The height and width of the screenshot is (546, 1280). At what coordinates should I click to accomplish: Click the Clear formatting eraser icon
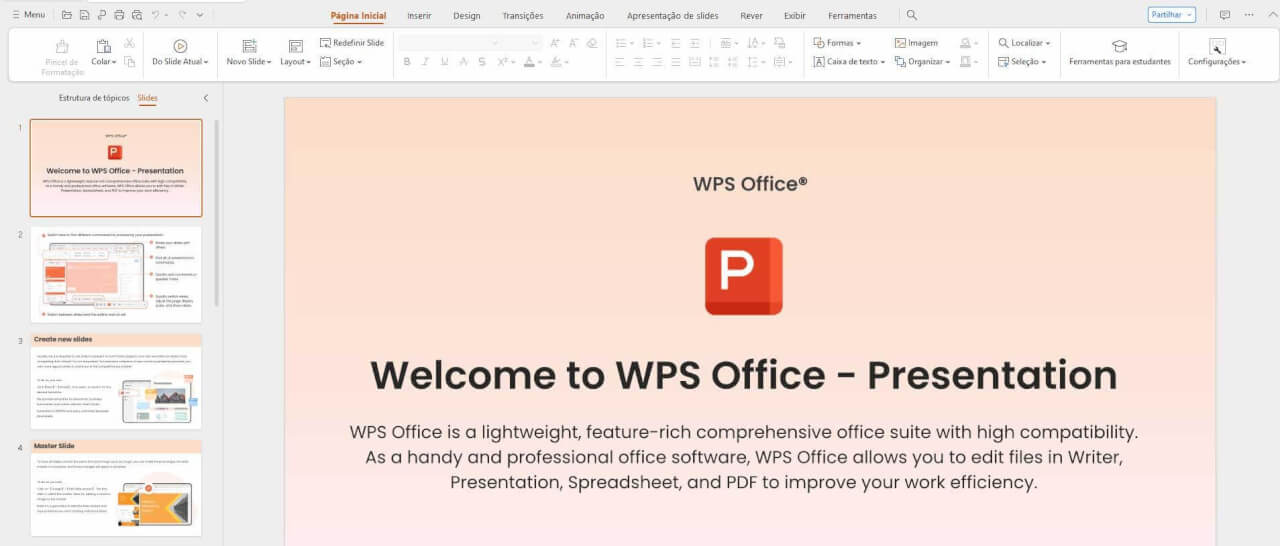point(591,43)
